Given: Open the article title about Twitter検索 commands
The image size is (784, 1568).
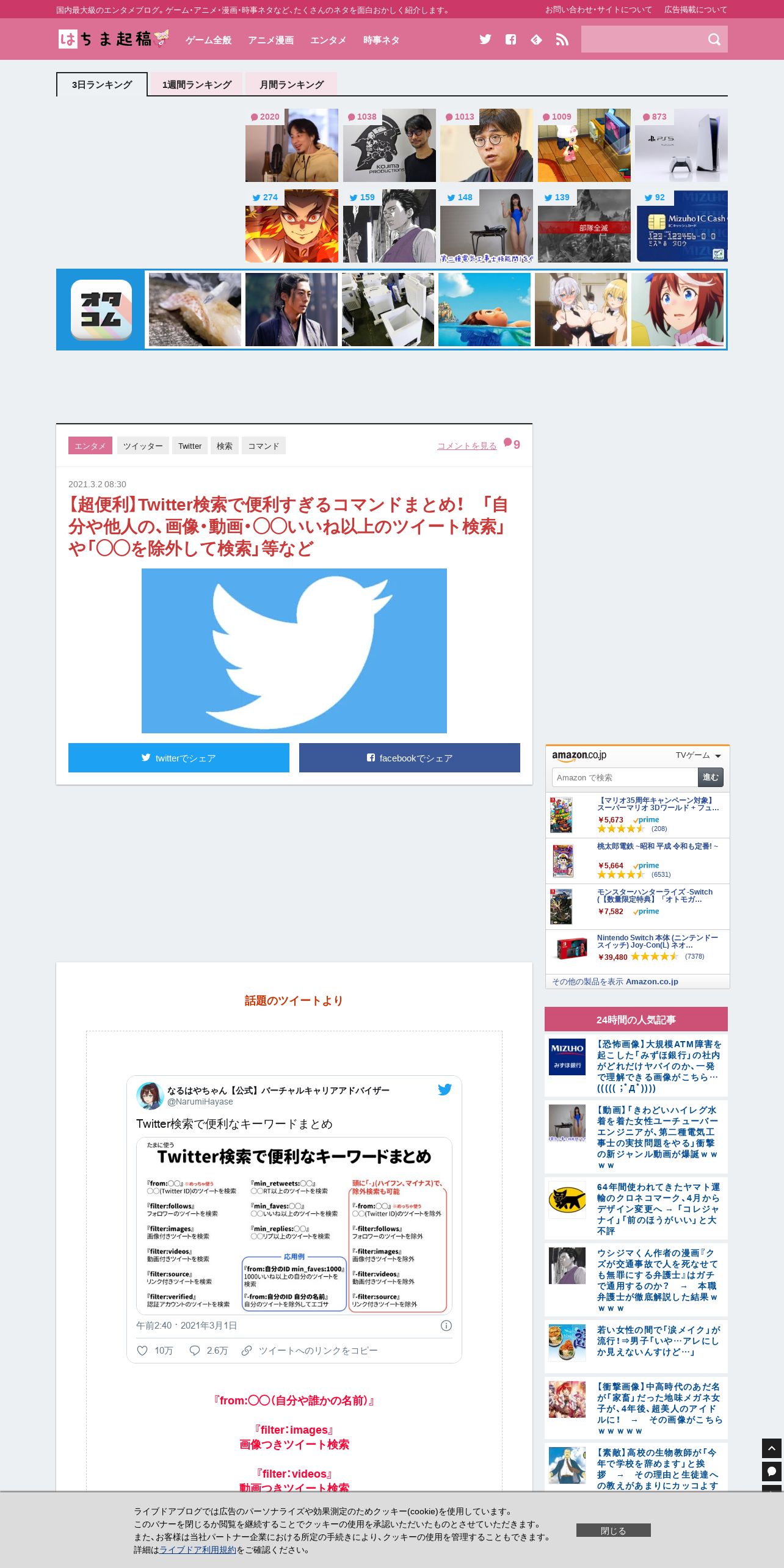Looking at the screenshot, I should pos(288,526).
